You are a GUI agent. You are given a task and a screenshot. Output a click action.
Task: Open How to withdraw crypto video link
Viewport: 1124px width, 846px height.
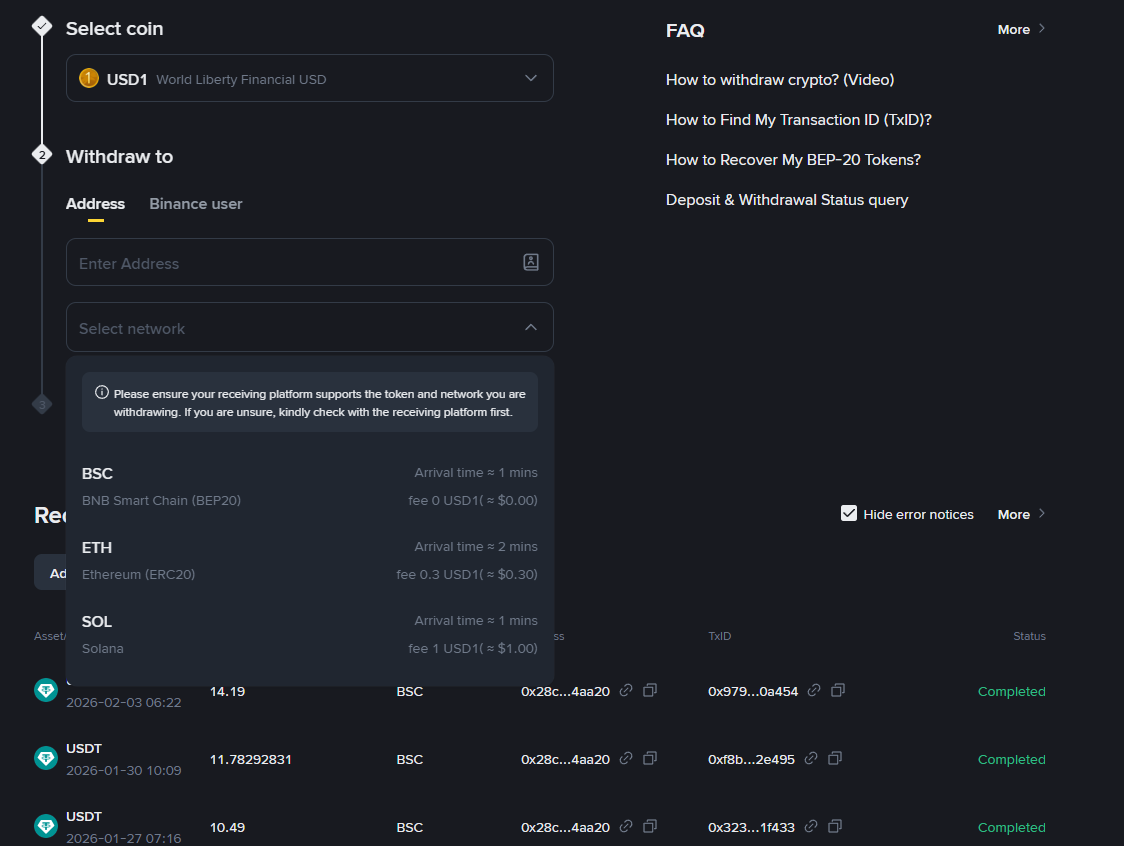pyautogui.click(x=780, y=80)
